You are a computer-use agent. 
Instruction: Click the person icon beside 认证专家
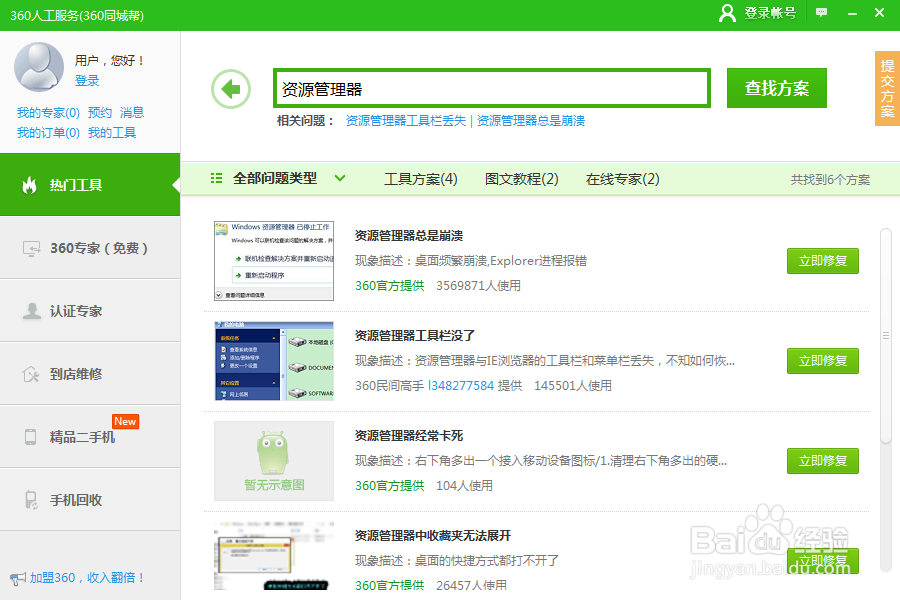click(32, 311)
